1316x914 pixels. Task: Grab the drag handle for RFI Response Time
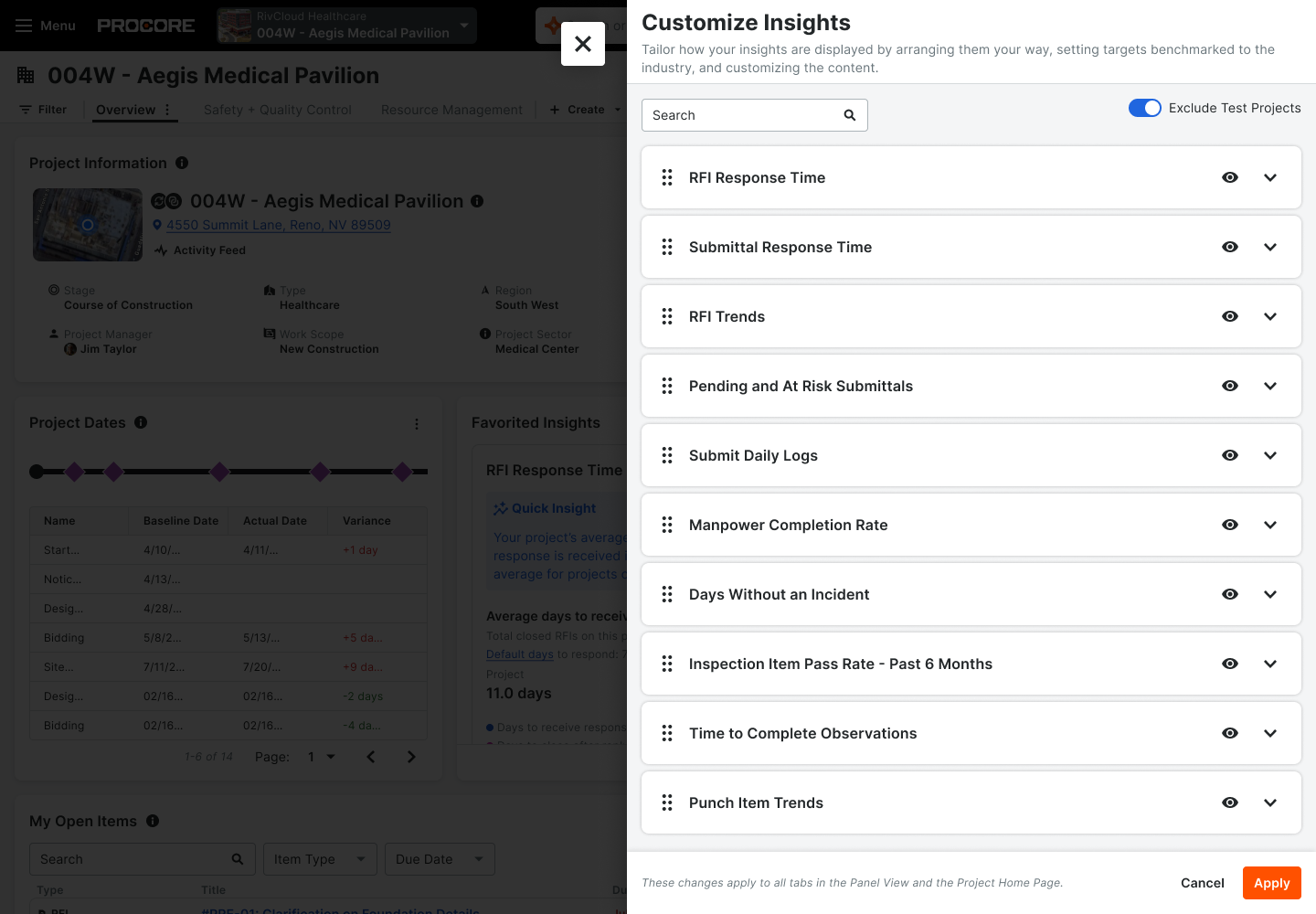click(667, 177)
